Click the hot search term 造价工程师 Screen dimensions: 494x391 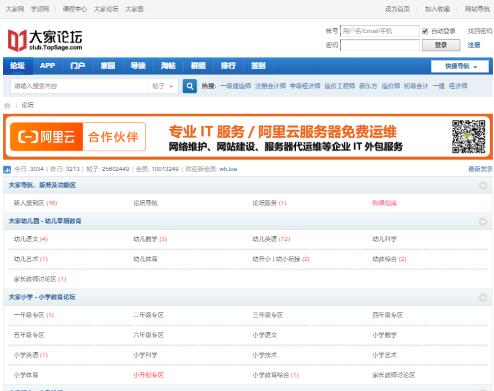tap(340, 86)
